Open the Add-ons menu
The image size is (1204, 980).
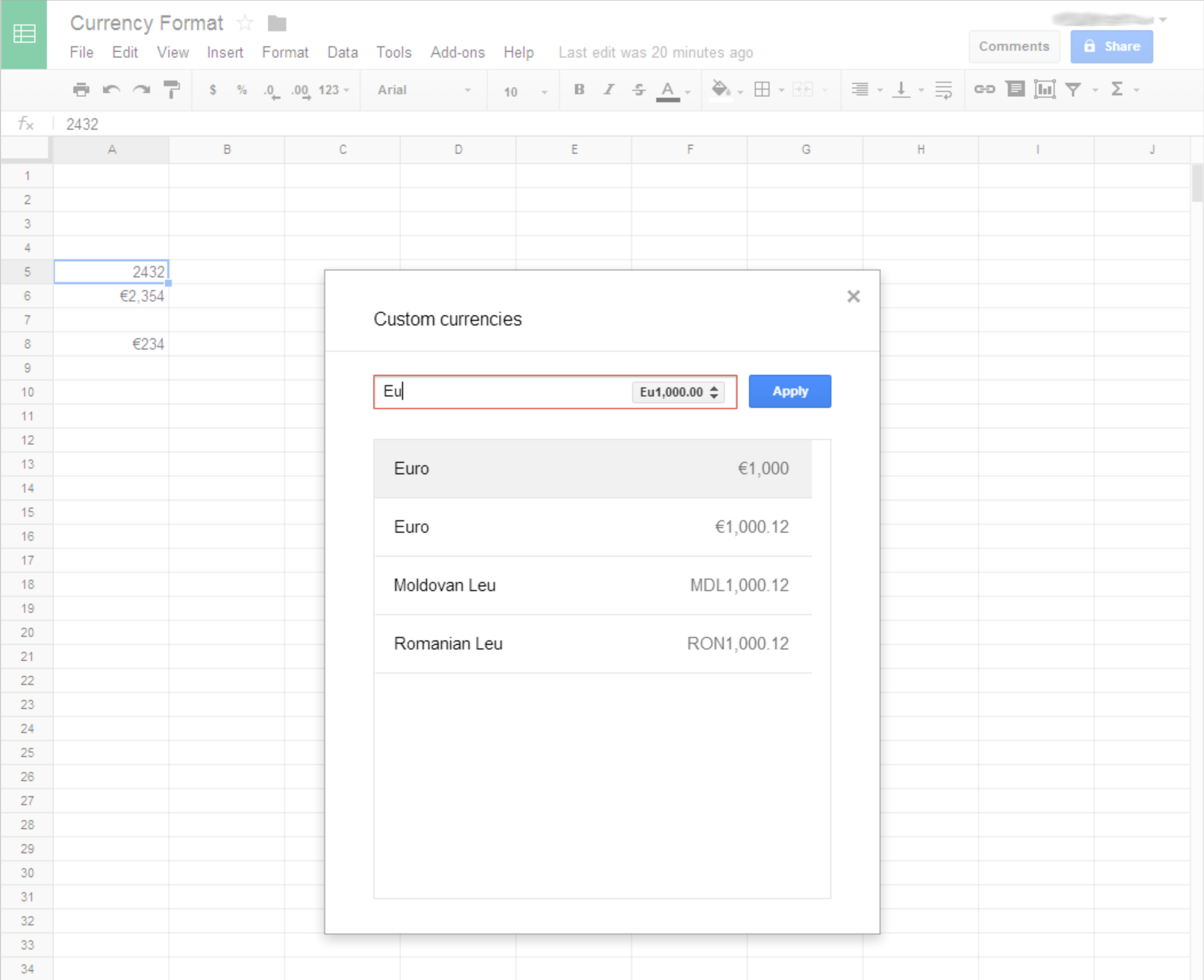coord(457,53)
